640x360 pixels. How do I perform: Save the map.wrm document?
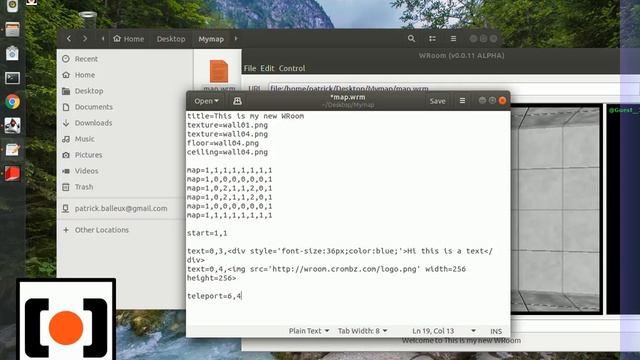pos(438,101)
